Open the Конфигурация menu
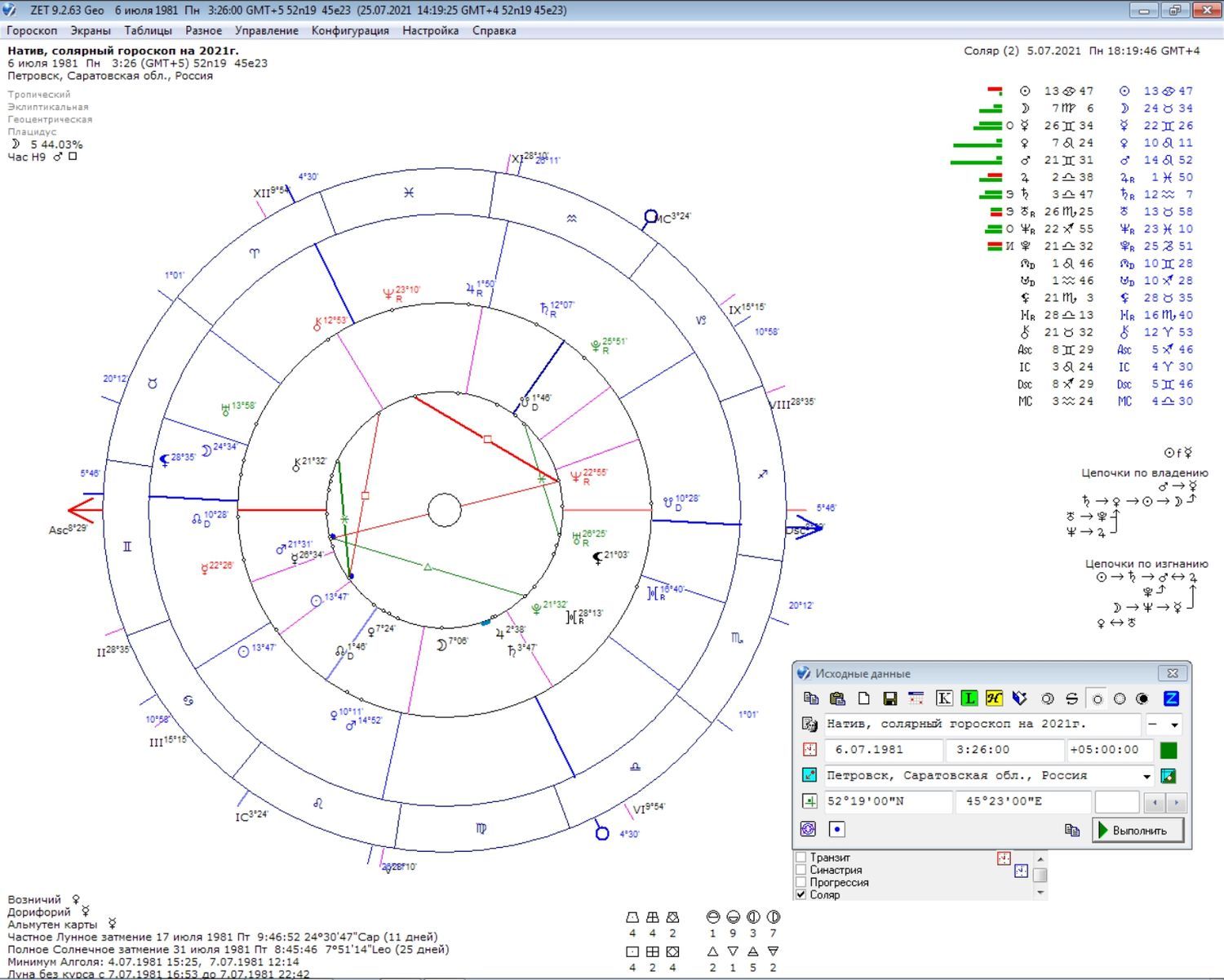This screenshot has width=1224, height=980. tap(350, 30)
